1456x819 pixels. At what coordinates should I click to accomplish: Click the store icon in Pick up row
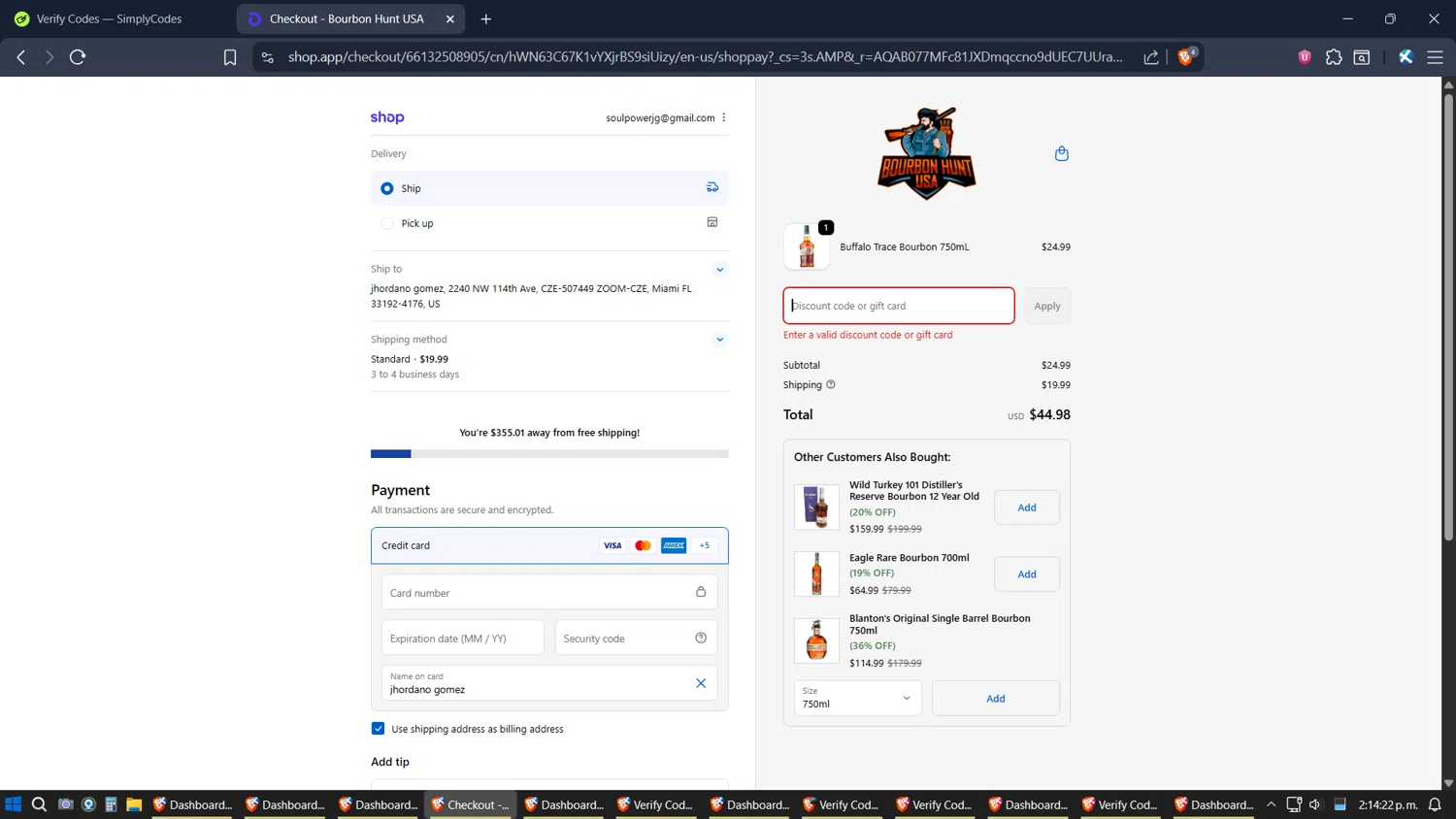point(712,222)
